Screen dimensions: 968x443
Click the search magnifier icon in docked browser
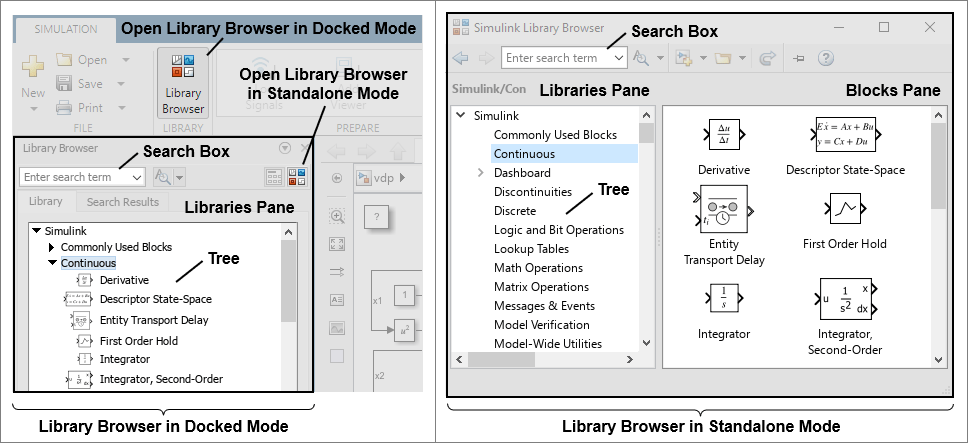[162, 178]
